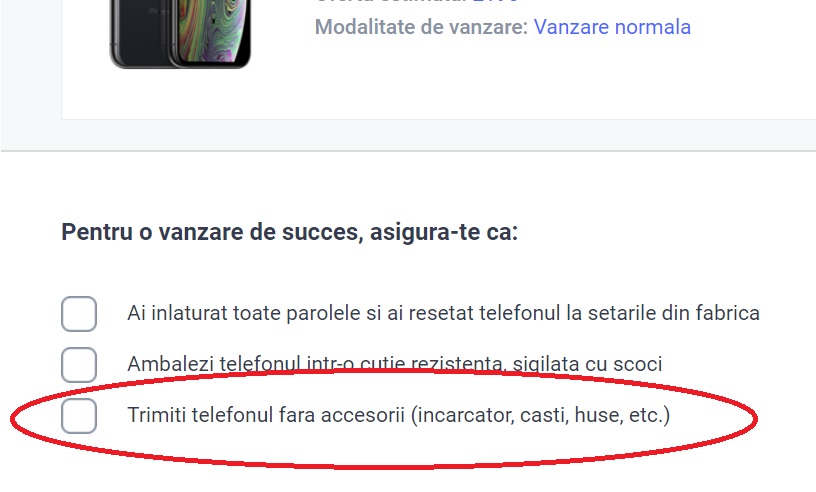Click the 'Ambalezi telefonul intr-o cutie' label text
This screenshot has height=492, width=816.
(x=394, y=364)
